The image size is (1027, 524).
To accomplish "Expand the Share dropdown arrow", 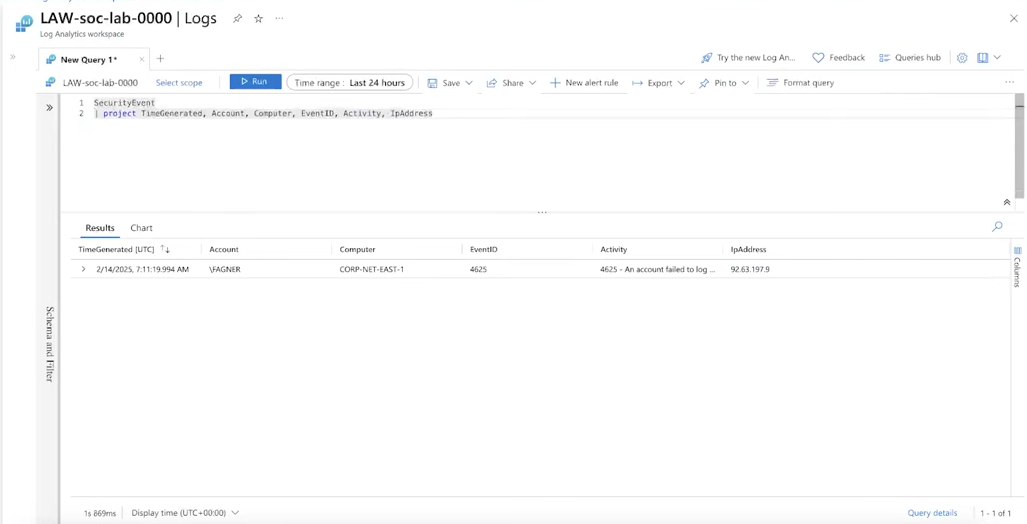I will pyautogui.click(x=532, y=83).
